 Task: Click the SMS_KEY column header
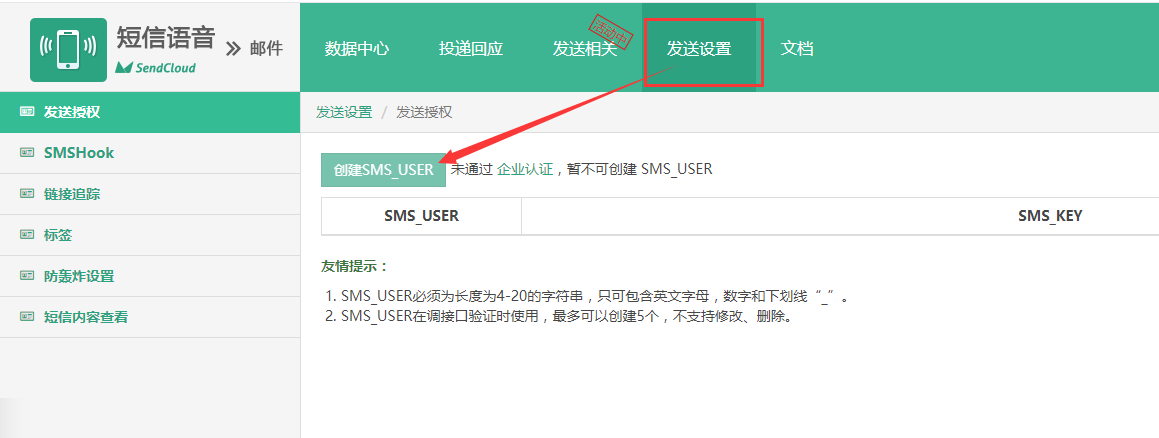tap(1050, 216)
